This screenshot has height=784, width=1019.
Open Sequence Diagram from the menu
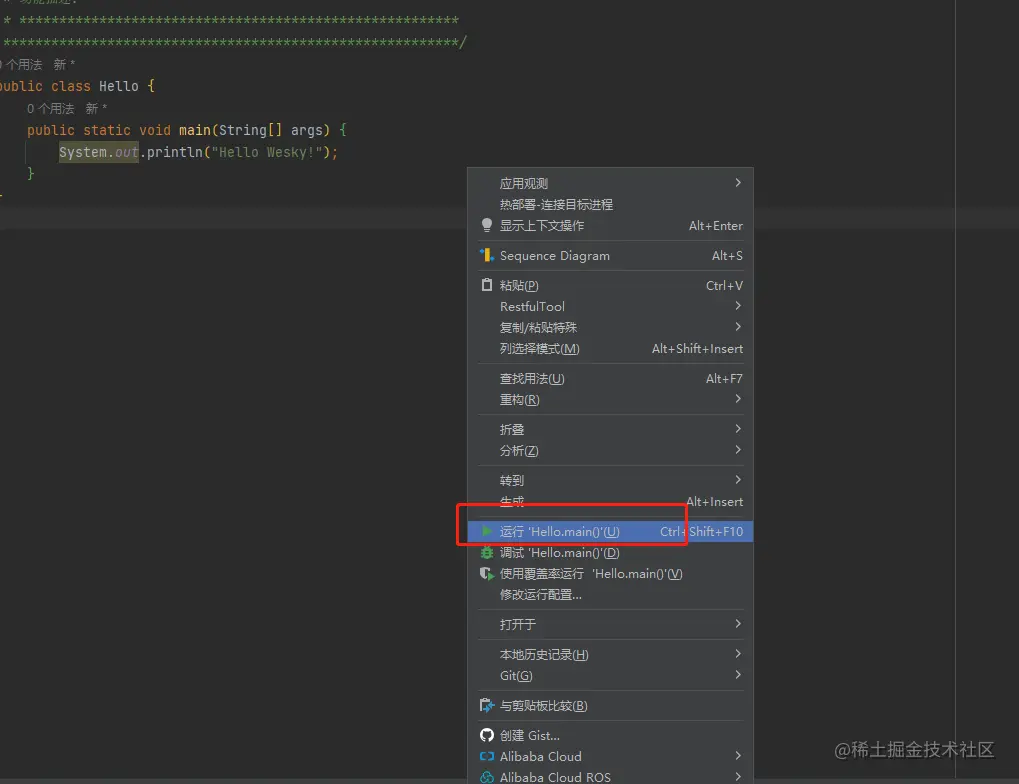tap(610, 255)
